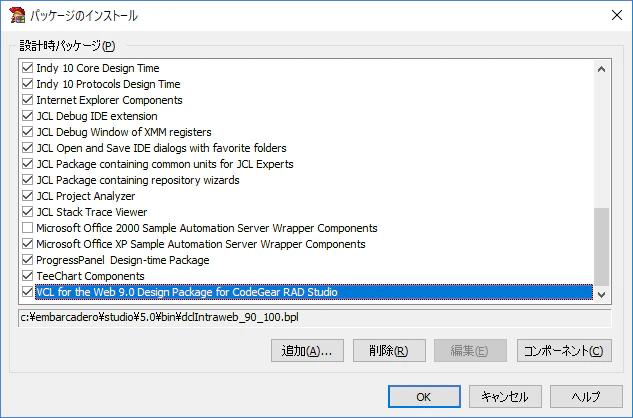The width and height of the screenshot is (633, 418).
Task: Click the 削除(R) remove button
Action: (x=389, y=351)
